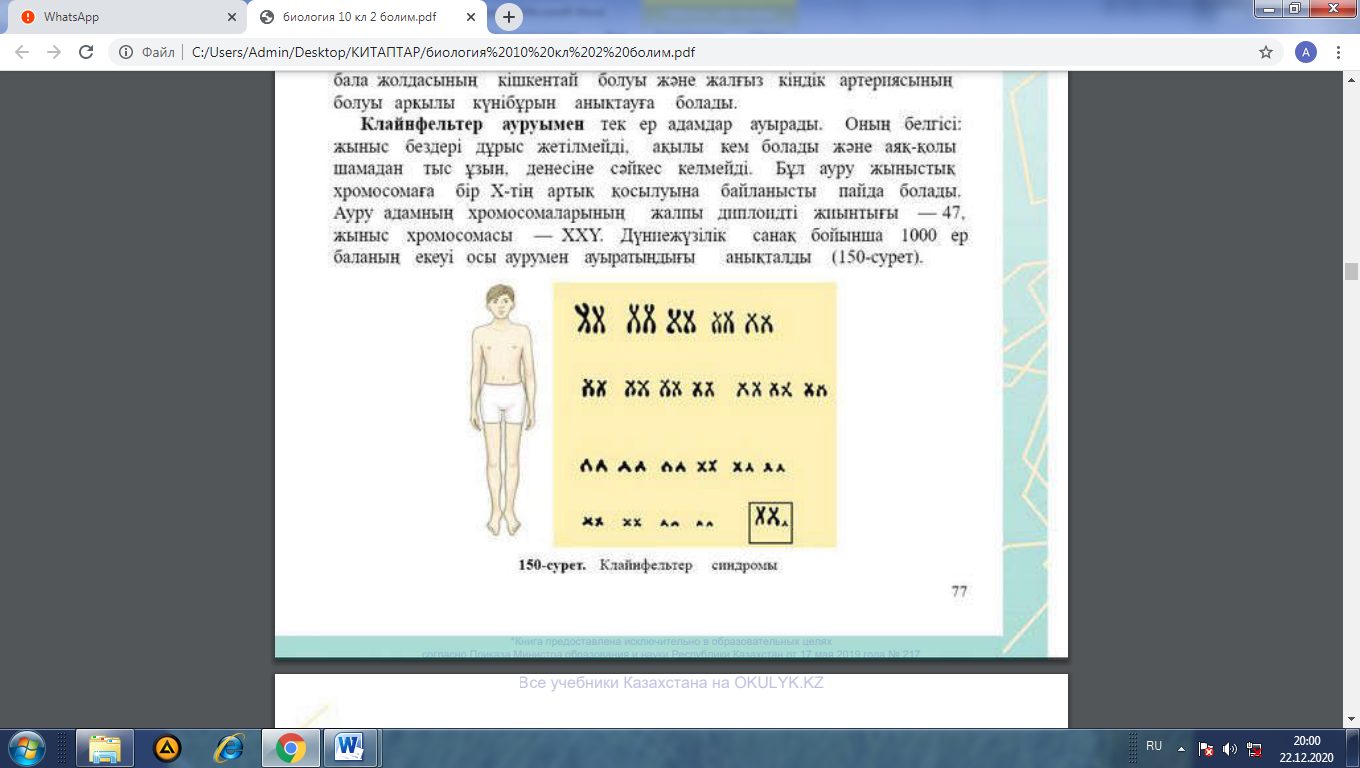
Task: Go forward to the next page
Action: coord(54,52)
